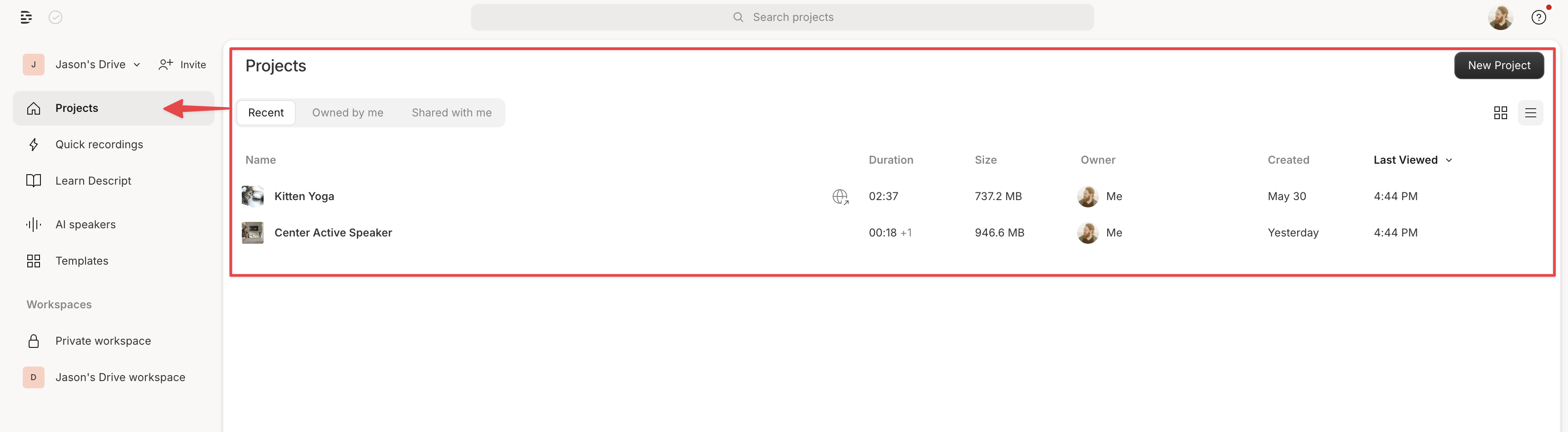Open the Shared with me tab
This screenshot has height=432, width=1568.
[x=452, y=112]
